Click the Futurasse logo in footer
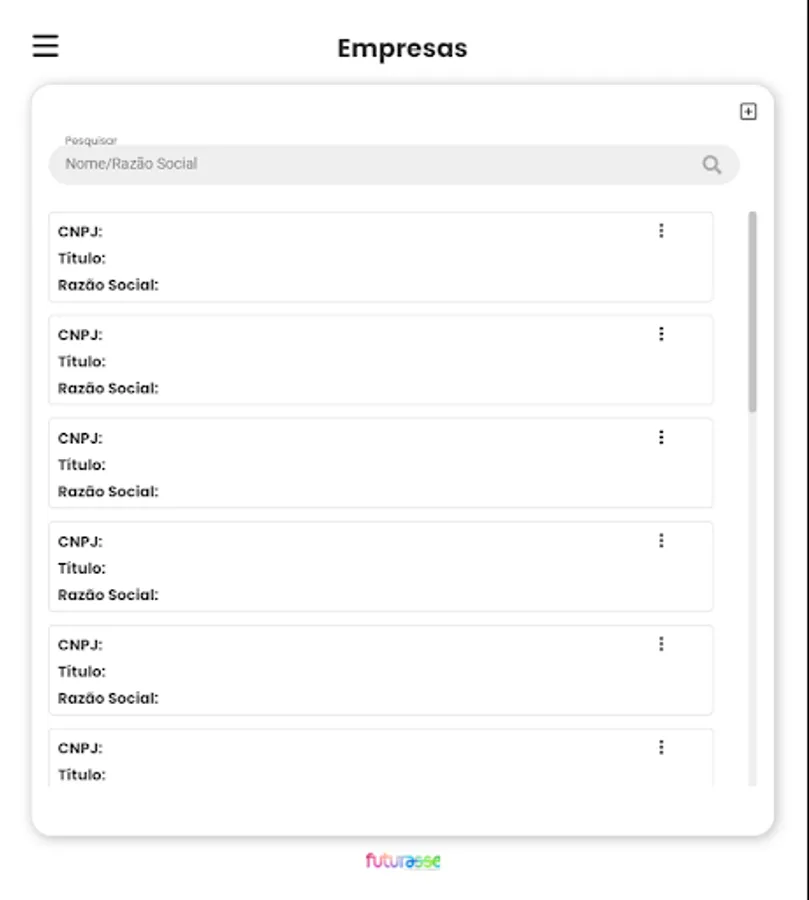The image size is (809, 900). 403,861
